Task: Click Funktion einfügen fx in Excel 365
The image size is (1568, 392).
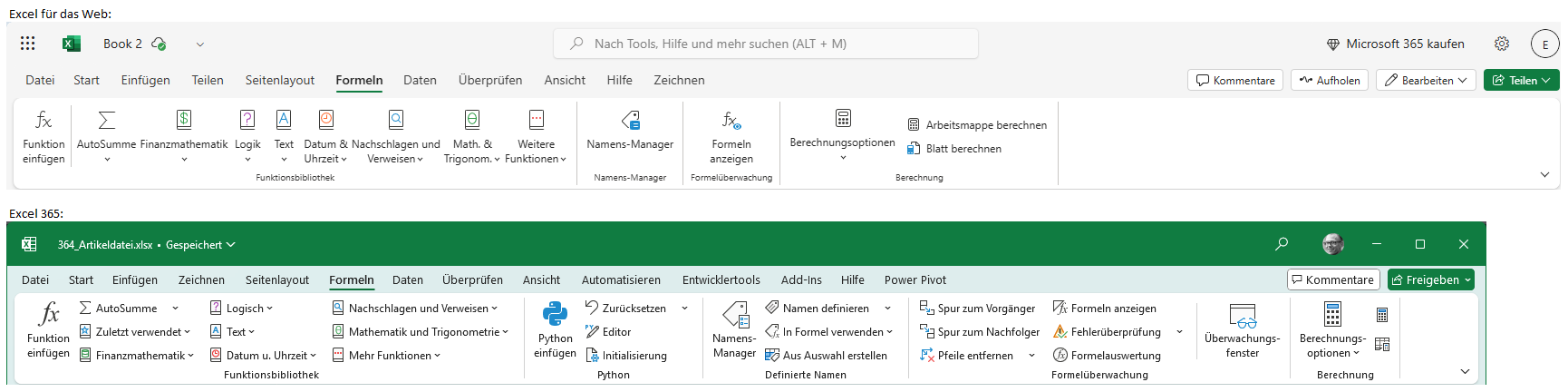Action: (48, 330)
